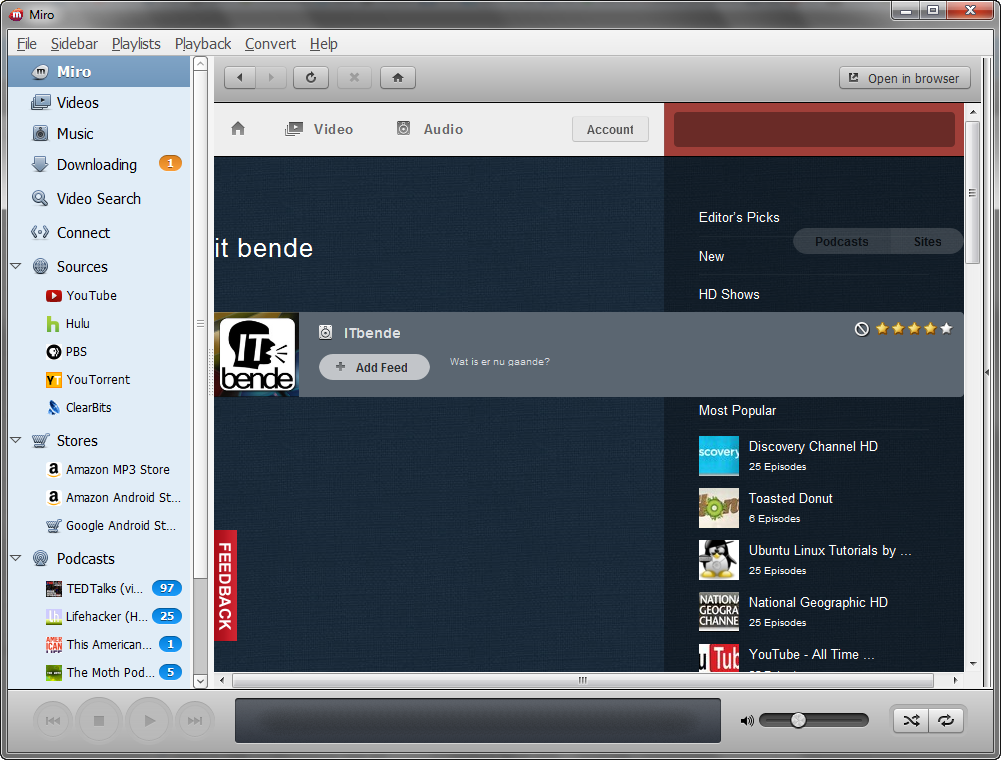Open the Playlists menu
Screen dimensions: 1001x760
(136, 43)
